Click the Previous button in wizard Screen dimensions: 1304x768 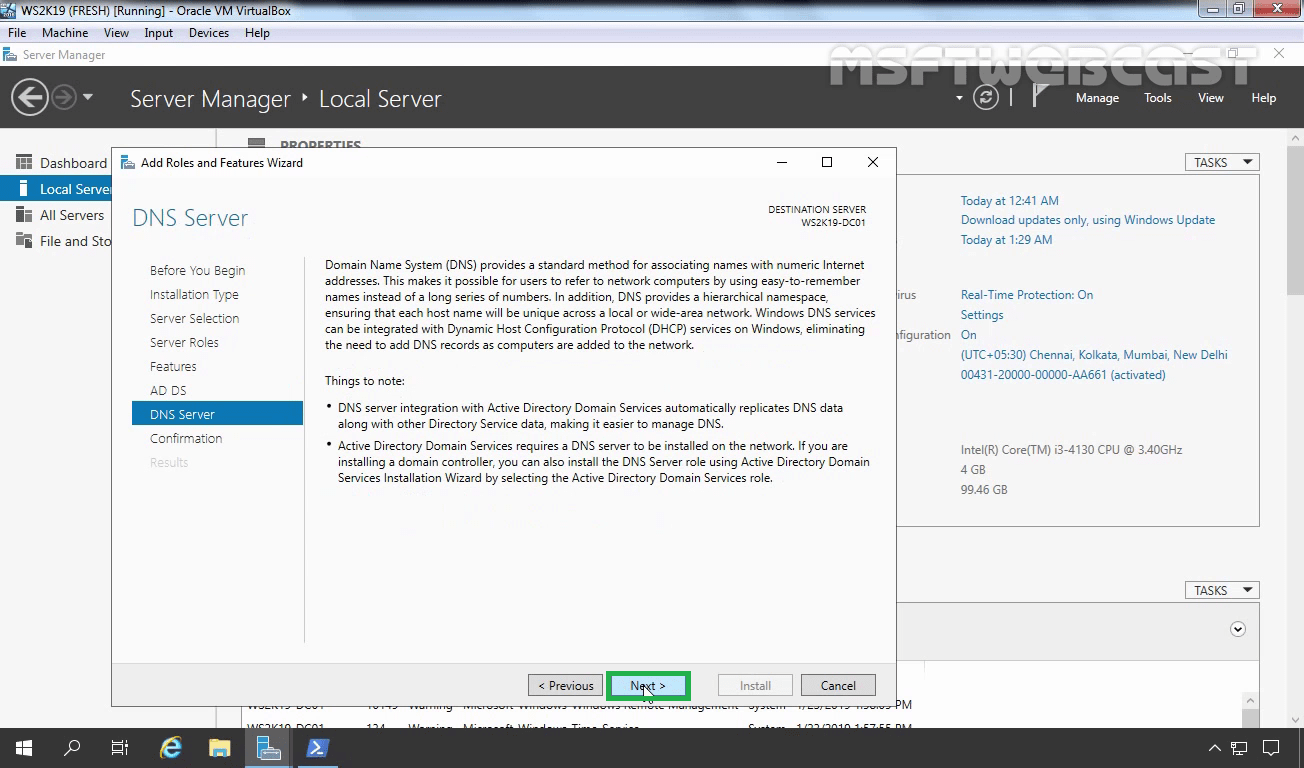566,686
